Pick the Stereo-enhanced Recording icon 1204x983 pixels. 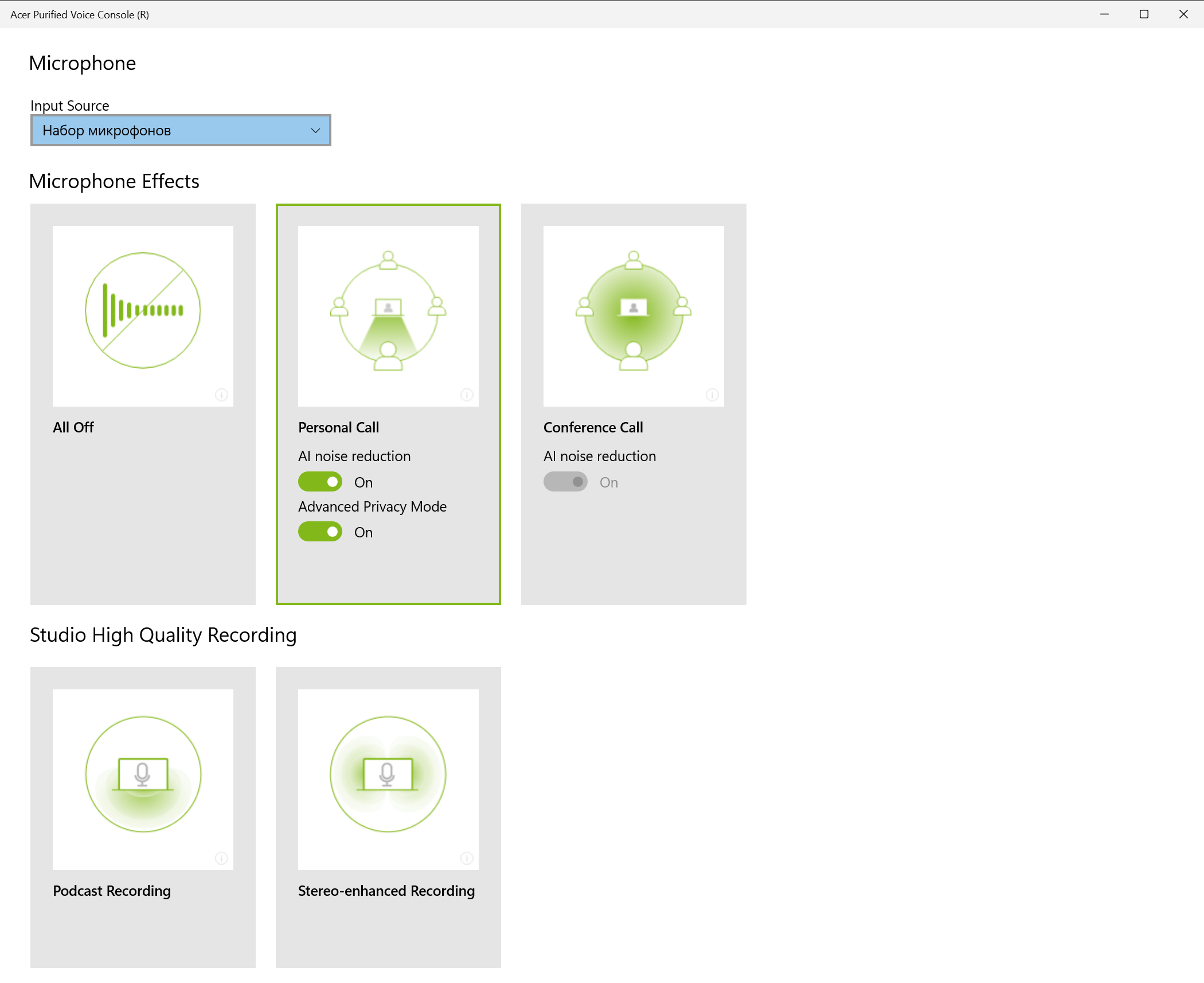[388, 774]
